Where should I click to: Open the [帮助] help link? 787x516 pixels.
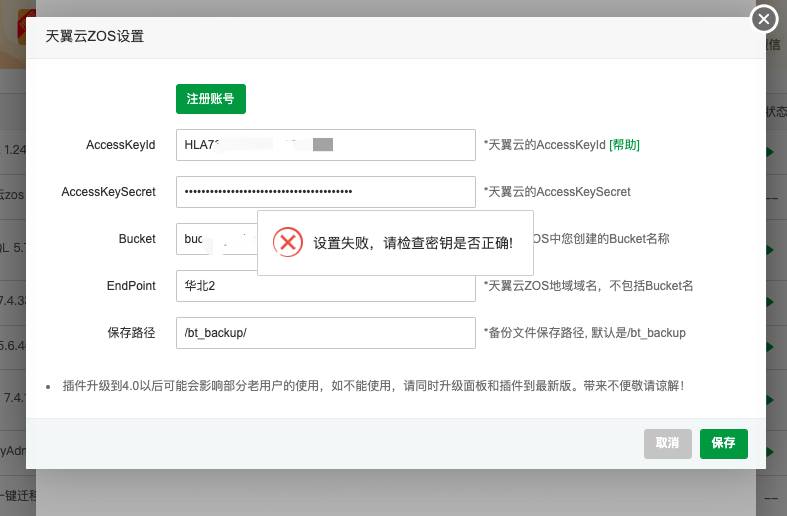(624, 145)
